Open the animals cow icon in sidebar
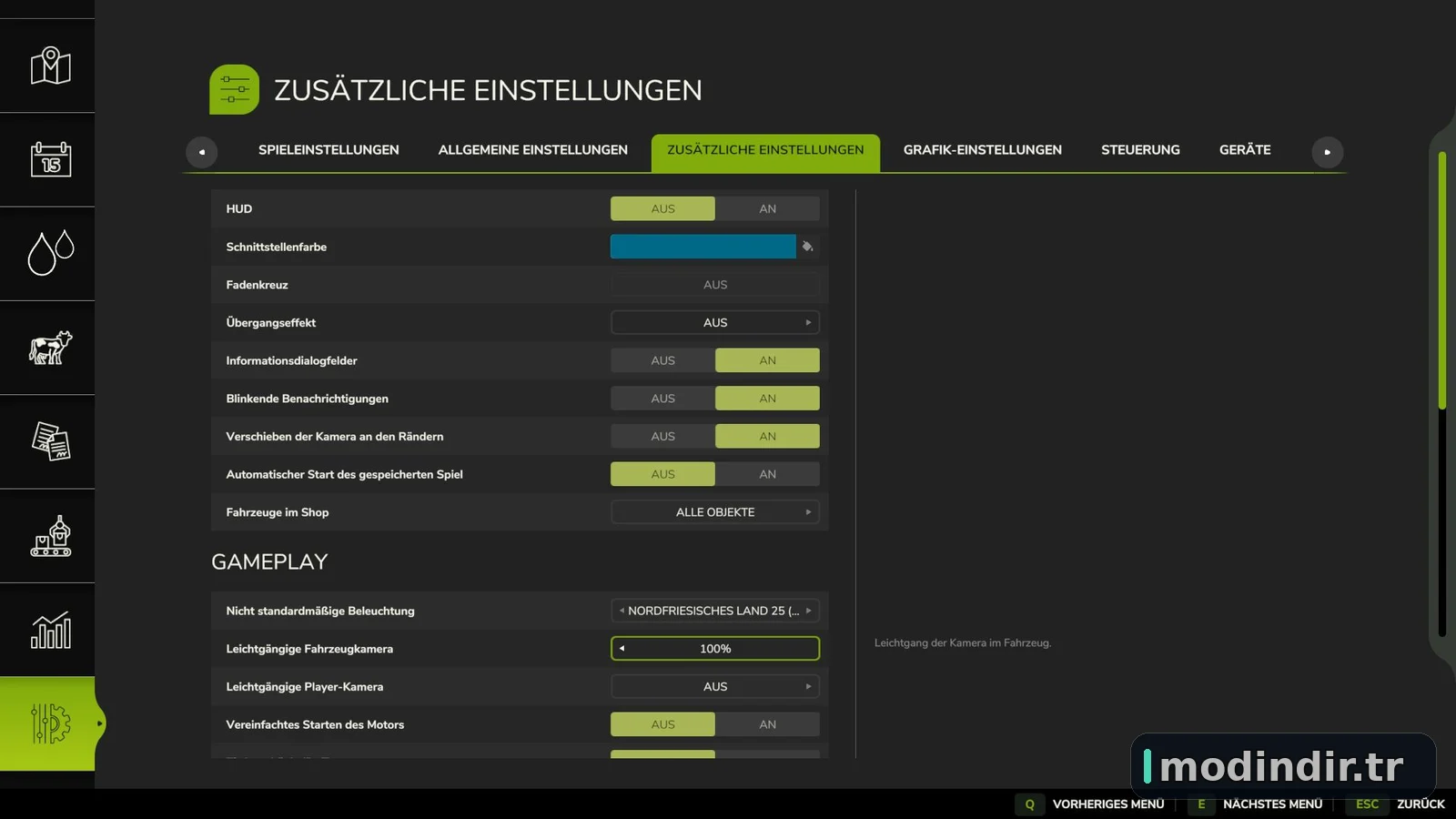This screenshot has width=1456, height=819. (51, 348)
